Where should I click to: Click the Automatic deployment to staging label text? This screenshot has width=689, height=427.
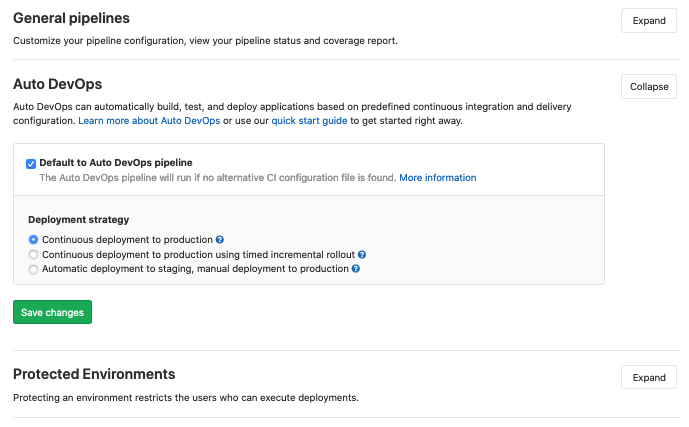pos(195,269)
